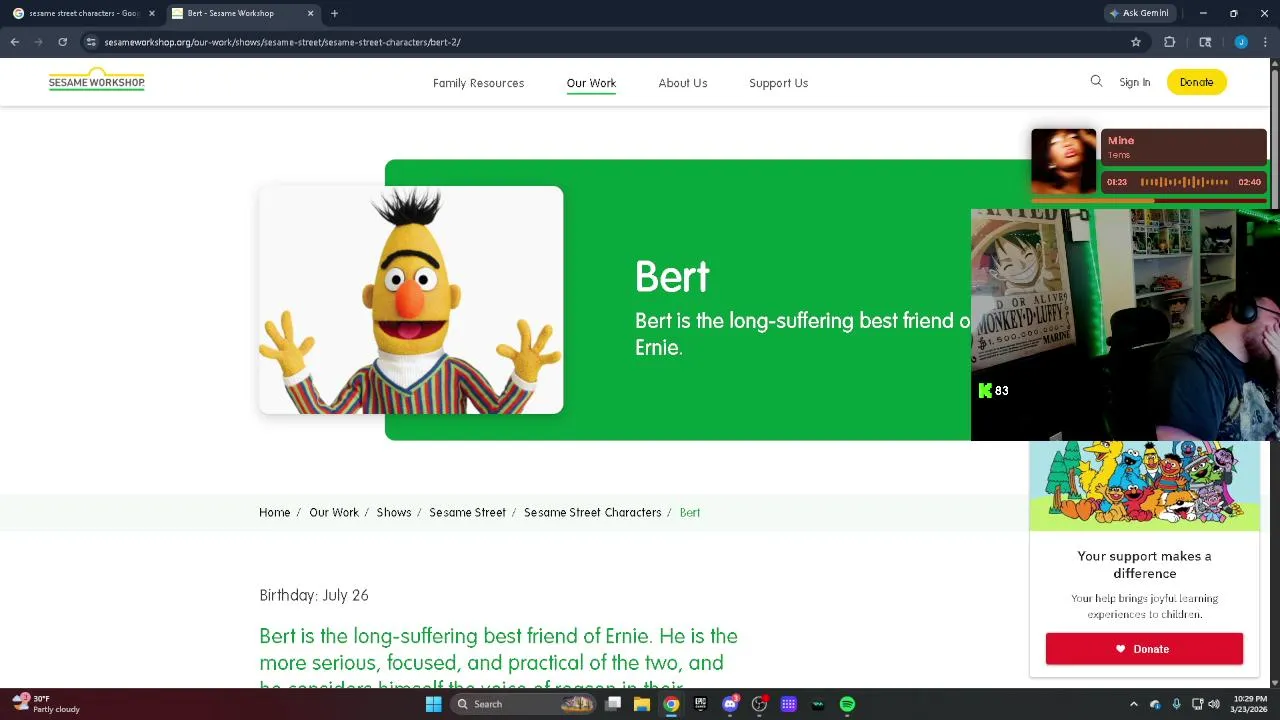This screenshot has width=1280, height=720.
Task: Open the purple grid app in taskbar
Action: [x=788, y=704]
